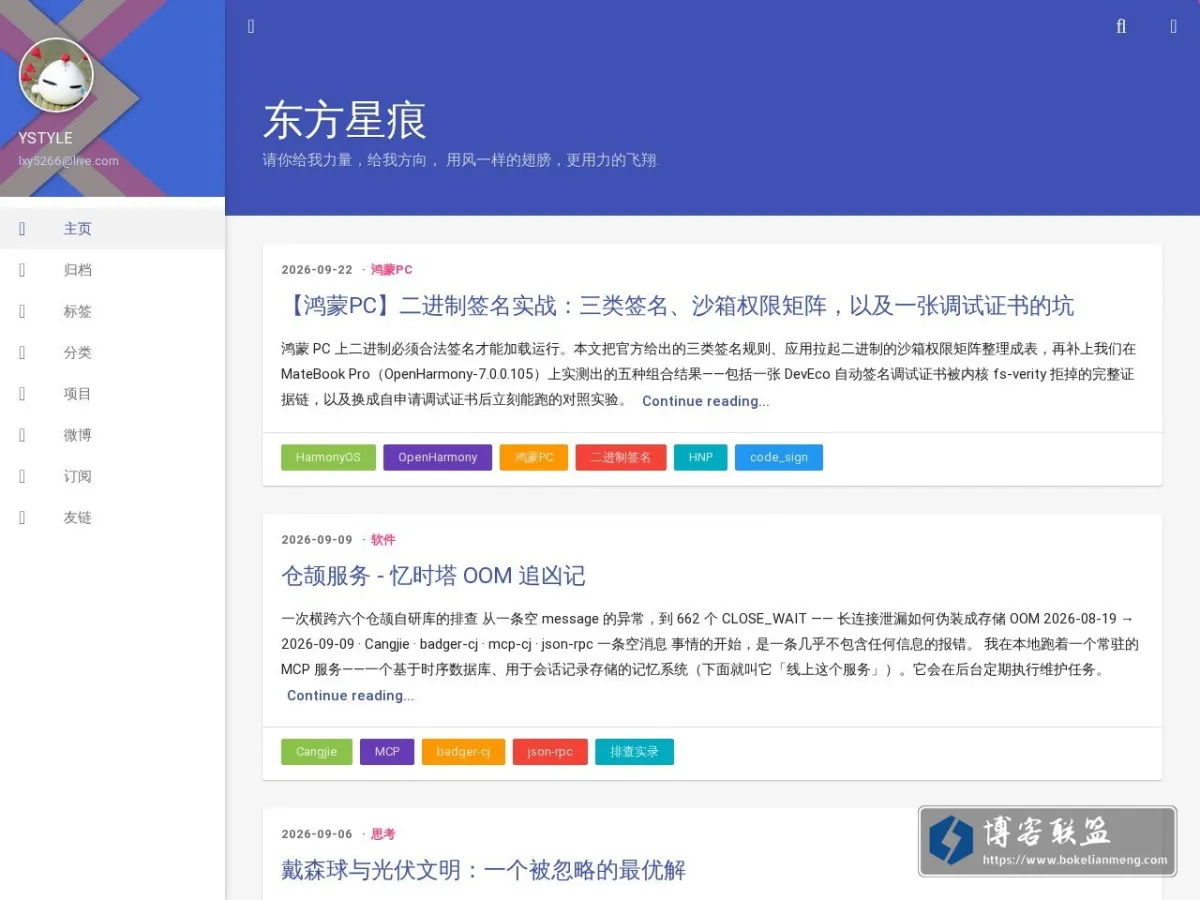Open the 仓颉服务 - 忆时塔 OOM 追凶记 post
Viewport: 1200px width, 900px height.
click(x=433, y=575)
